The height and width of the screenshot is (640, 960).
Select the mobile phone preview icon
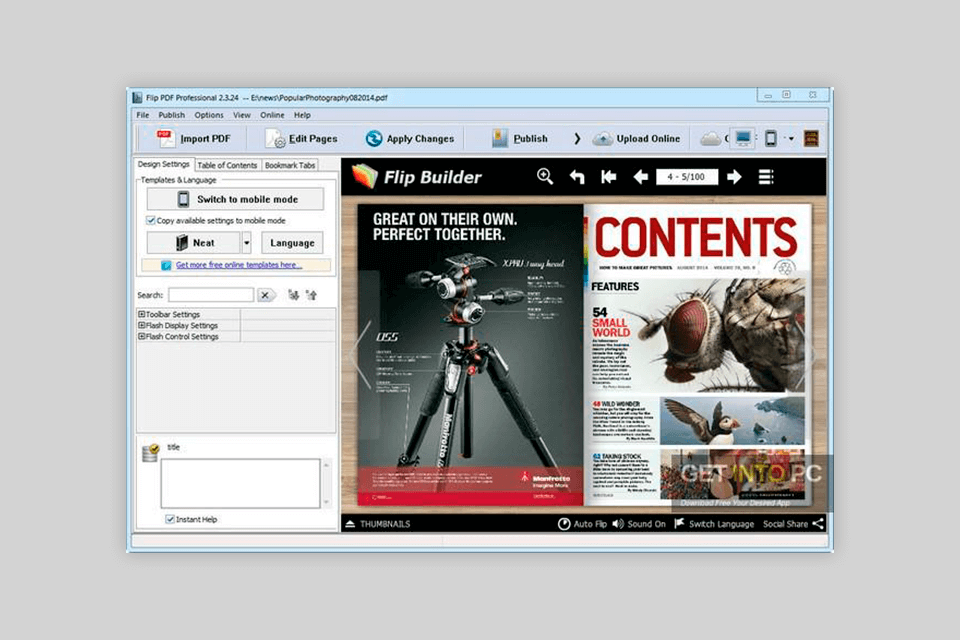tap(771, 139)
